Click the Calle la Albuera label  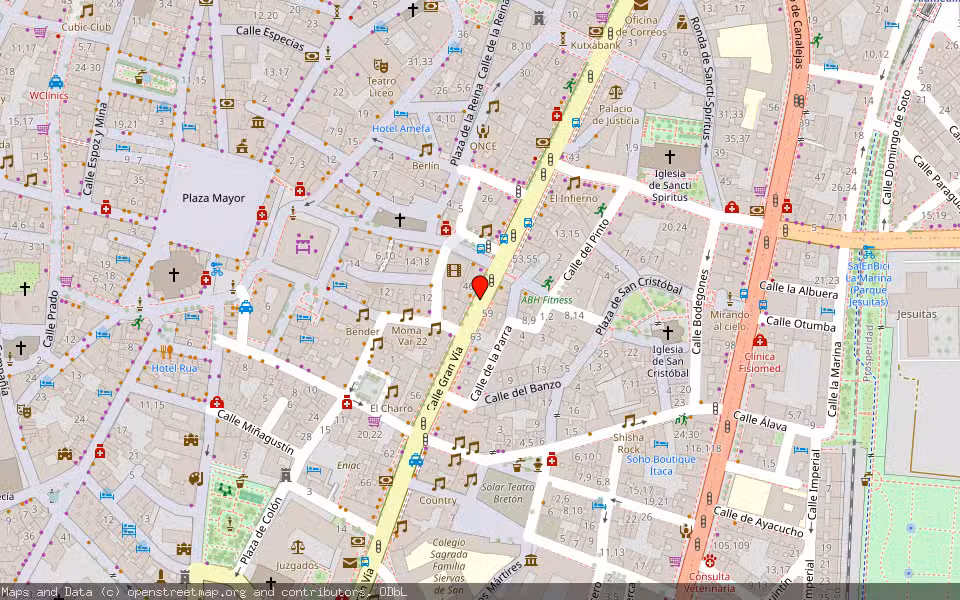click(x=798, y=290)
